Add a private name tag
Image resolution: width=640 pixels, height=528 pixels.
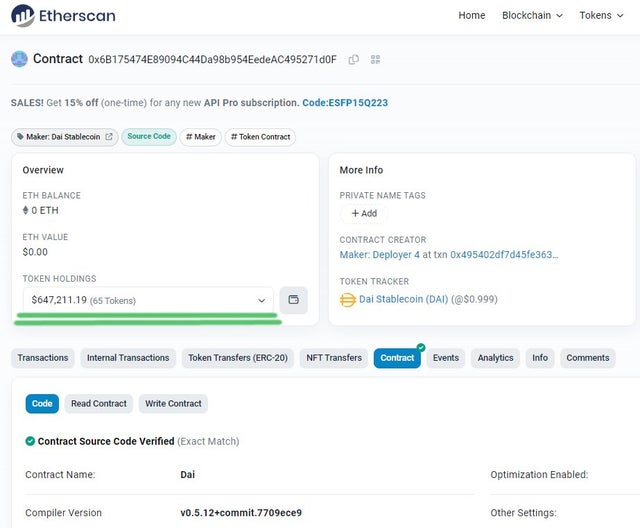coord(364,213)
